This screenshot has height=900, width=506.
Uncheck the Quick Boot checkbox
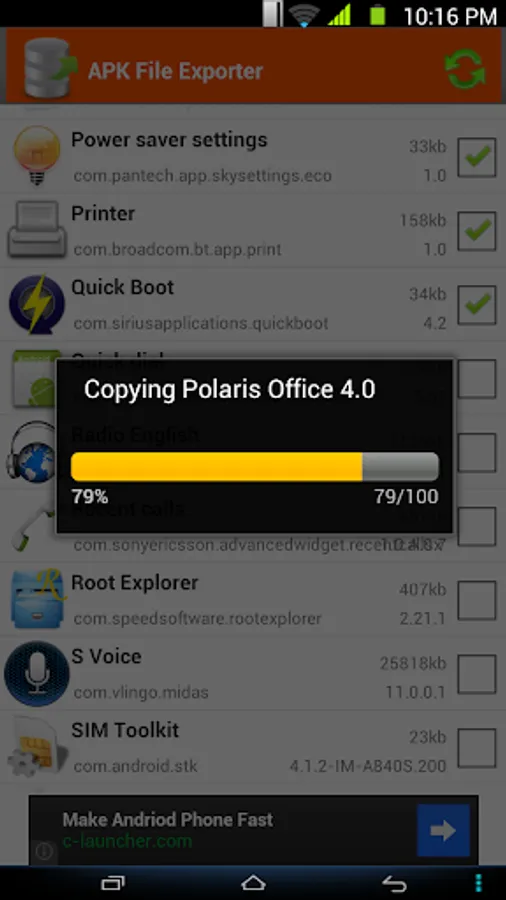[x=477, y=305]
